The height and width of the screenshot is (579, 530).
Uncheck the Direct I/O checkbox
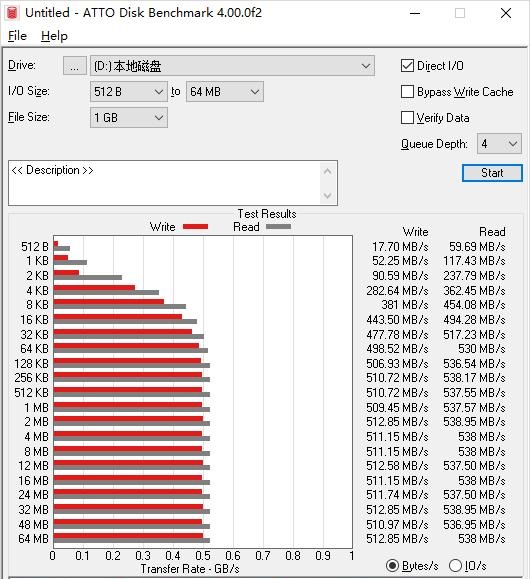pyautogui.click(x=407, y=66)
